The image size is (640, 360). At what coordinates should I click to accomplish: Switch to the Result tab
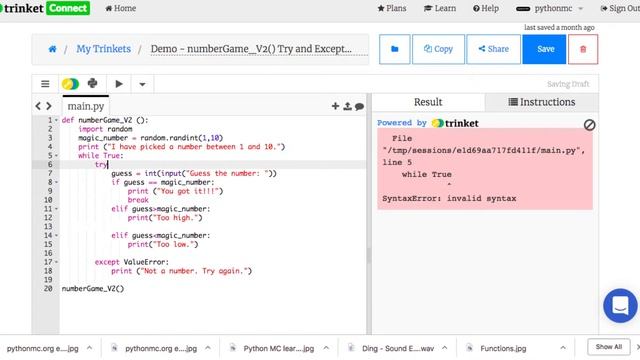[428, 102]
